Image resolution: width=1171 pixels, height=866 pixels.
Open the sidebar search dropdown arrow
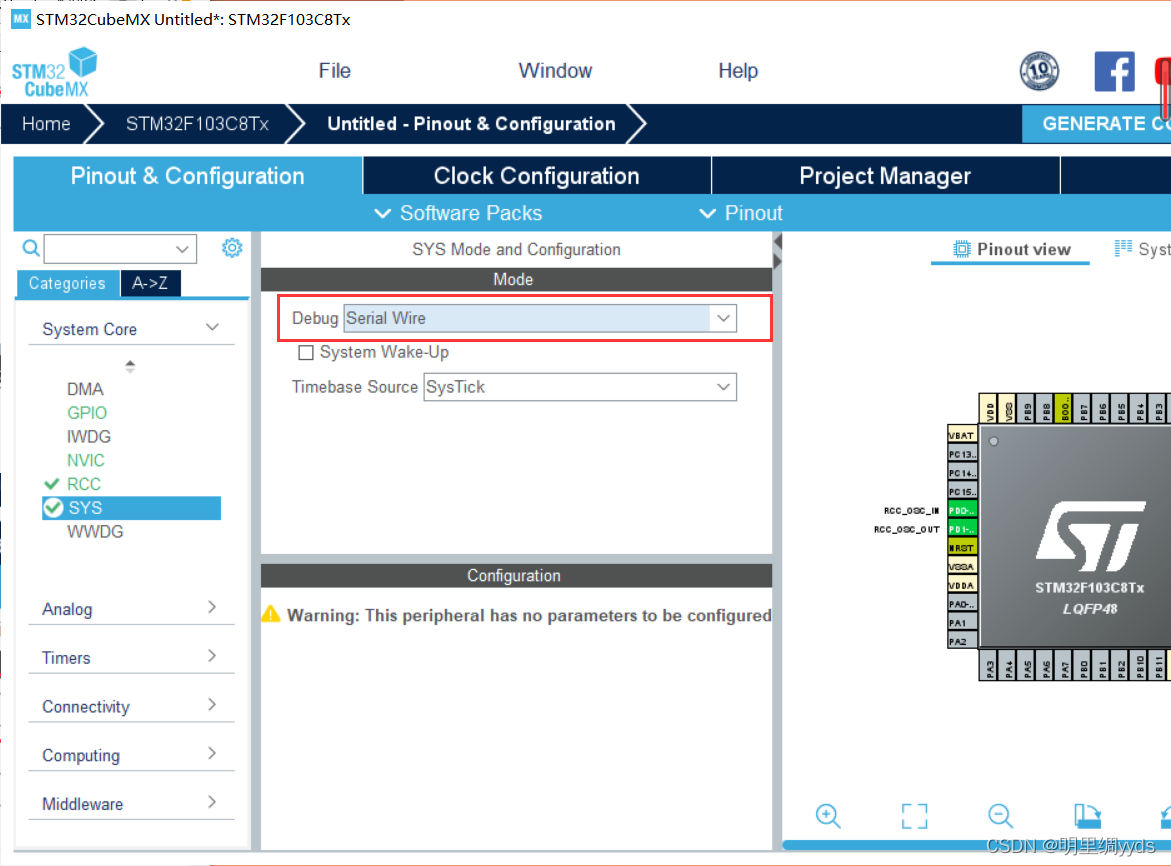coord(181,249)
